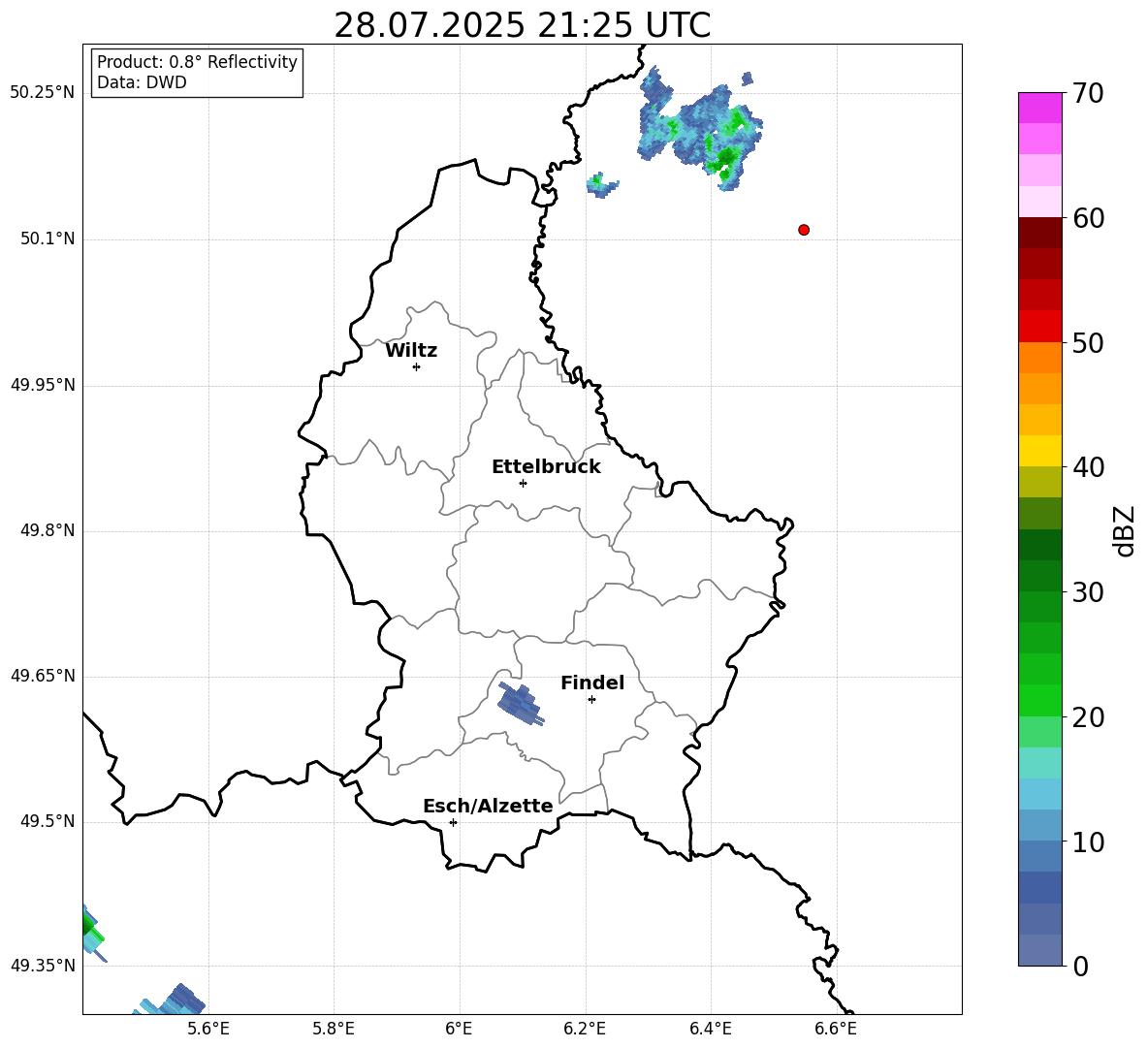Click the 50.1°N latitude label

48,239
